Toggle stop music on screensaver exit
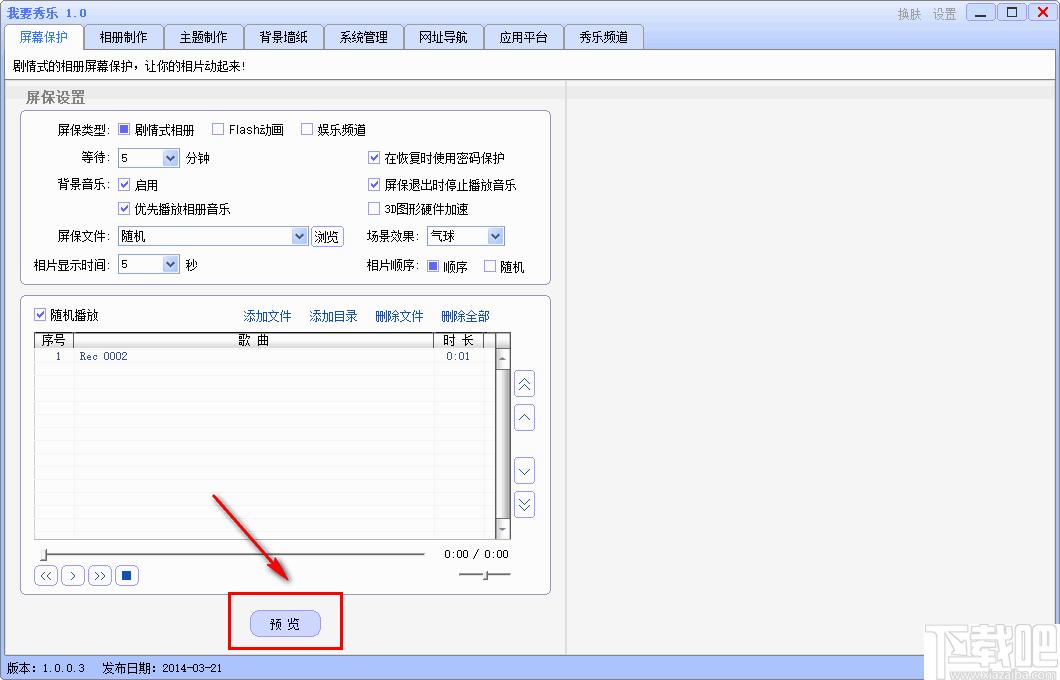The width and height of the screenshot is (1060, 680). [x=374, y=184]
